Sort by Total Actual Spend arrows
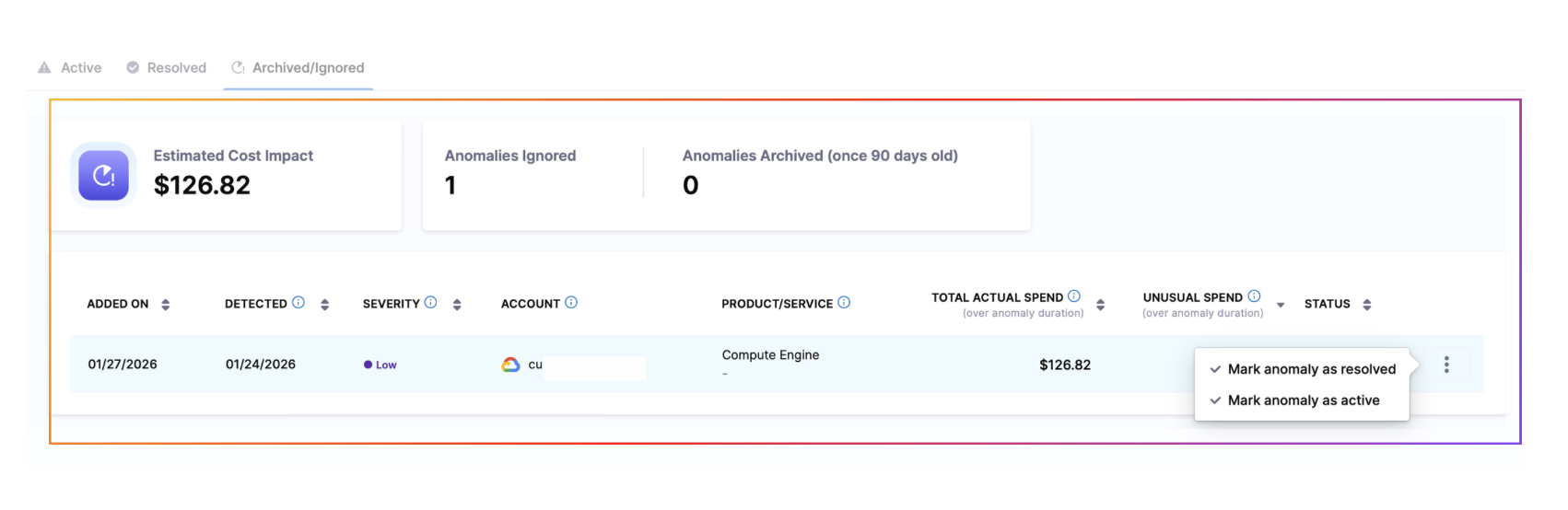Screen dimensions: 1568x510 pyautogui.click(x=1100, y=305)
